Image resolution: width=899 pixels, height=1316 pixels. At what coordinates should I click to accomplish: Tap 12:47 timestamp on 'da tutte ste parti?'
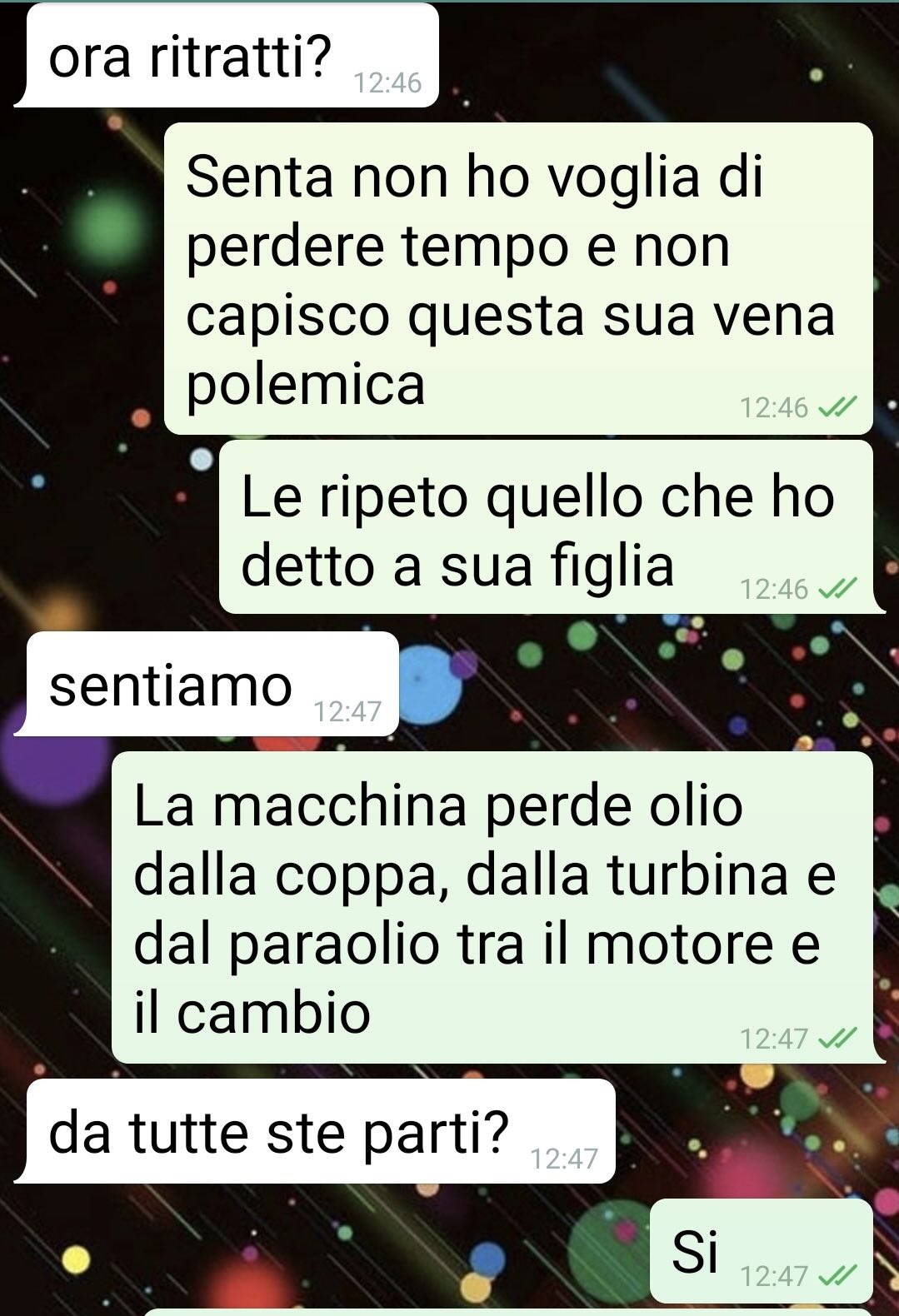(x=564, y=1159)
